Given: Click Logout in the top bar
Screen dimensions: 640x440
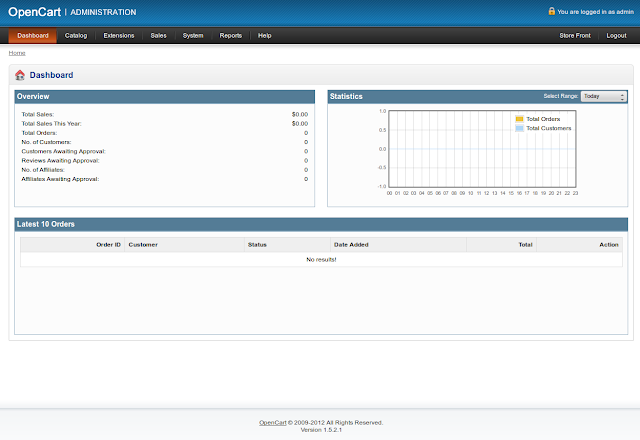Looking at the screenshot, I should (x=616, y=36).
